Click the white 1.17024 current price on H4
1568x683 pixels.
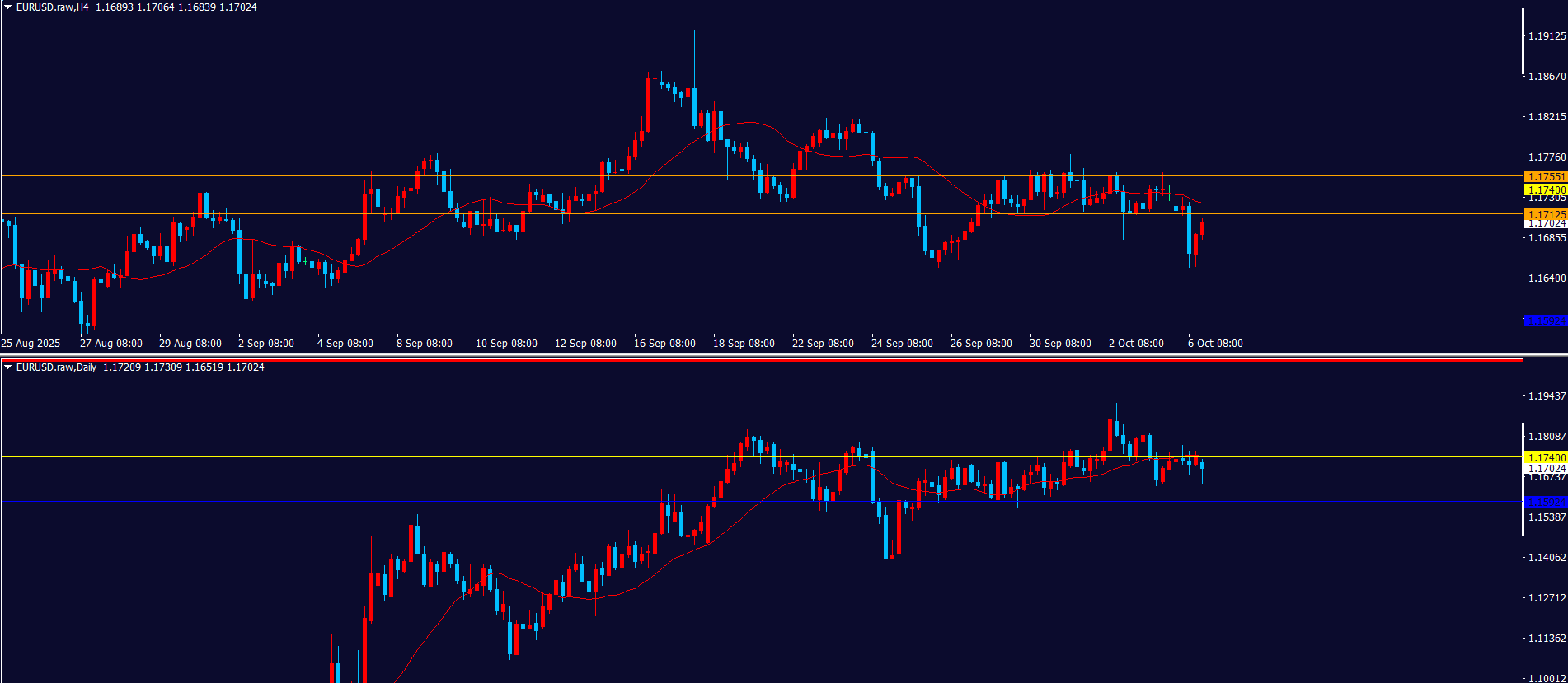tap(1547, 223)
